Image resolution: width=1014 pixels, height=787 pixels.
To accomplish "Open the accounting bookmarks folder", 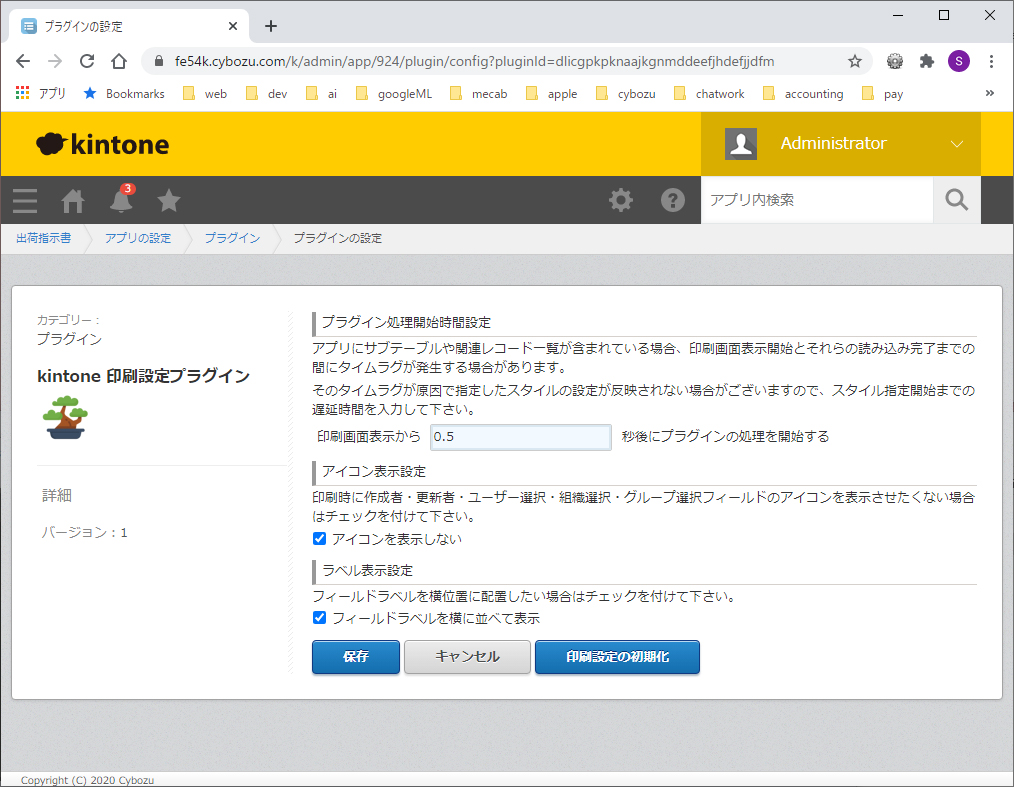I will point(803,94).
